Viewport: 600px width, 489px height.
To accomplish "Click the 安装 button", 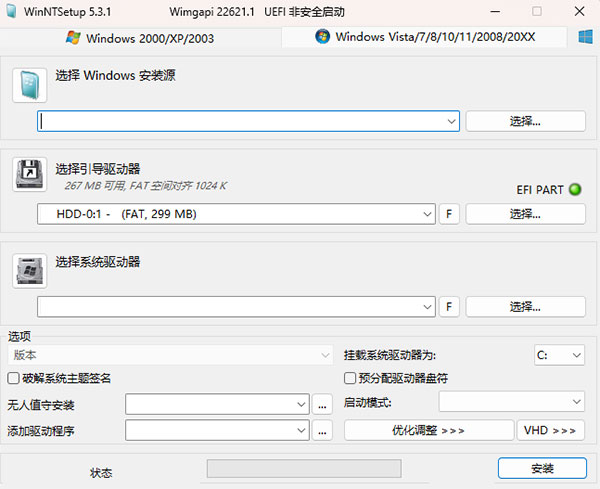I will [541, 468].
